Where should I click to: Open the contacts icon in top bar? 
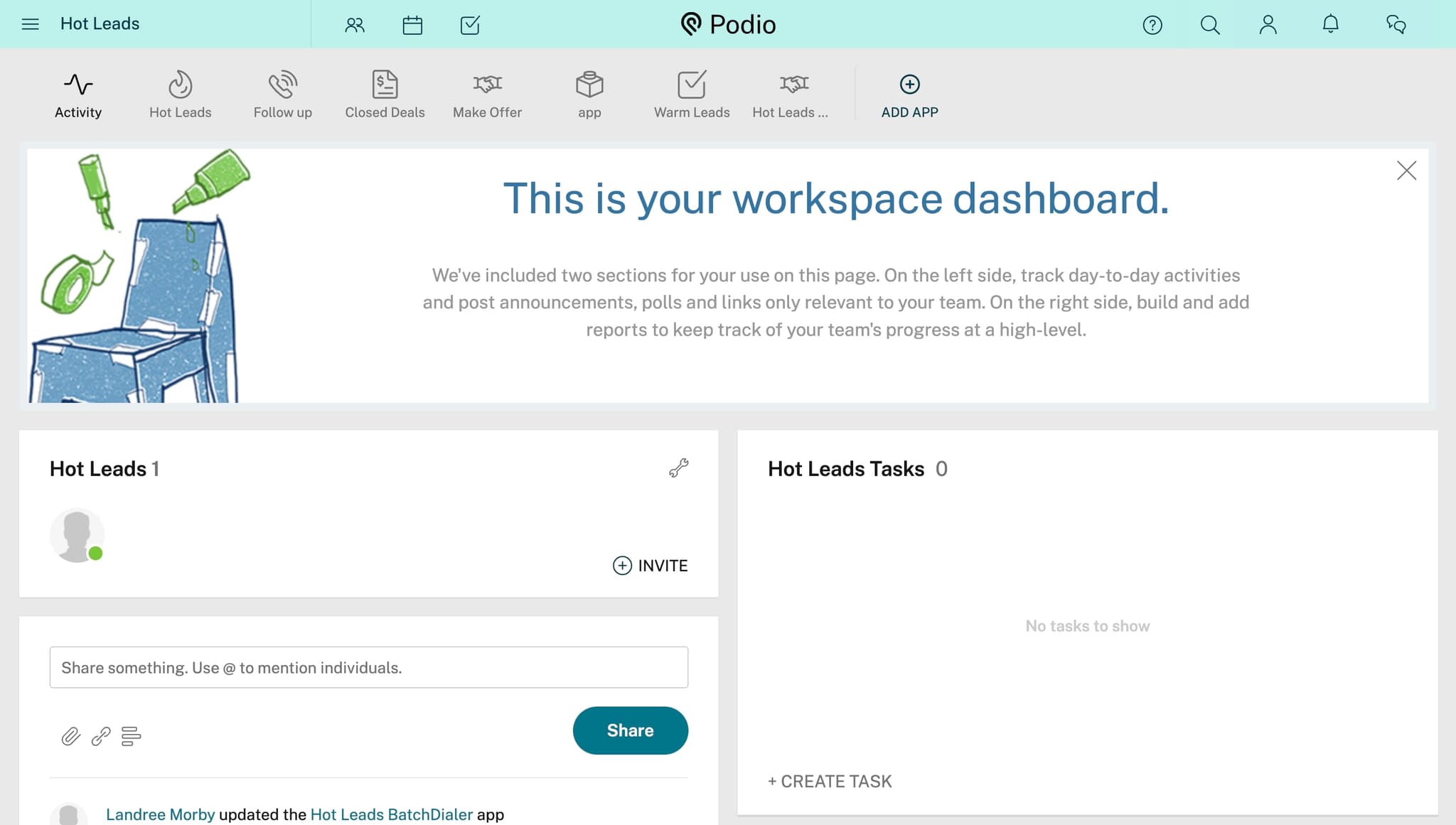(355, 24)
